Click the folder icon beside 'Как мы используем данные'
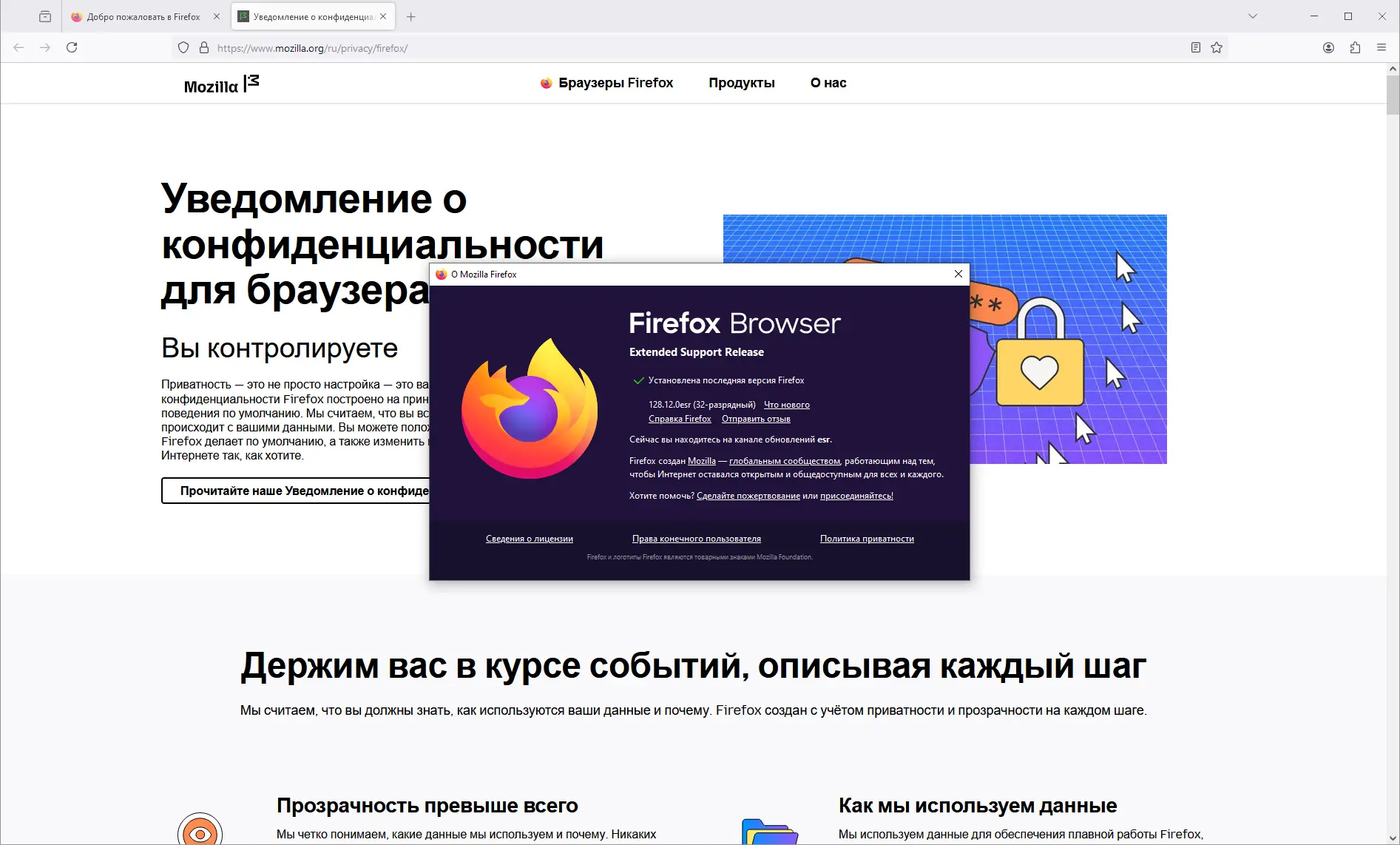The height and width of the screenshot is (845, 1400). click(x=770, y=832)
